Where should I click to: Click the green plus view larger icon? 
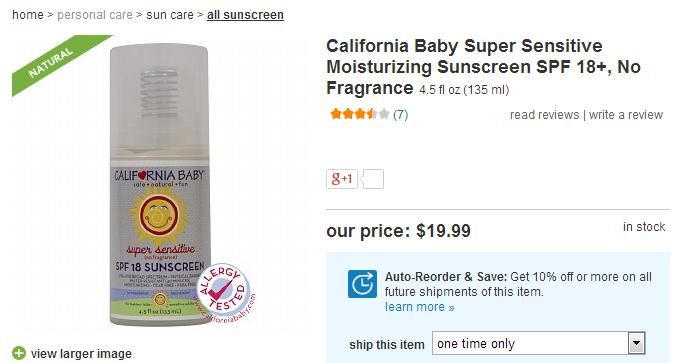tap(19, 353)
